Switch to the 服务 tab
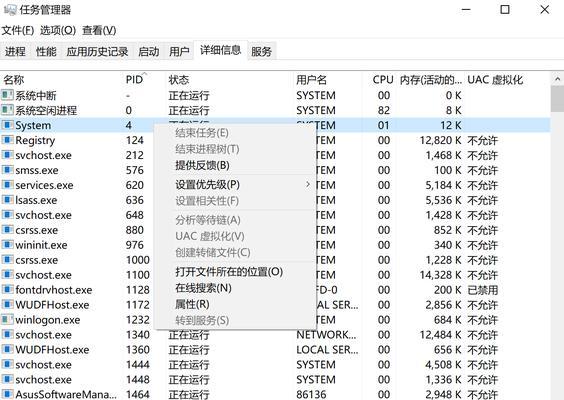This screenshot has width=564, height=400. pyautogui.click(x=261, y=51)
